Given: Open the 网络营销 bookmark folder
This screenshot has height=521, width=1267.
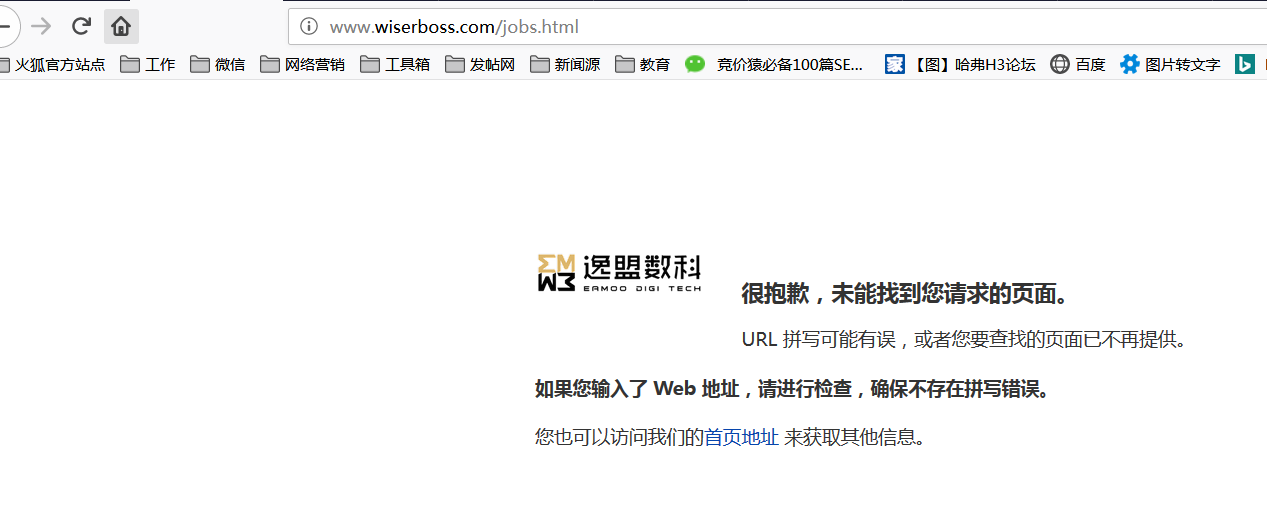Looking at the screenshot, I should click(303, 64).
